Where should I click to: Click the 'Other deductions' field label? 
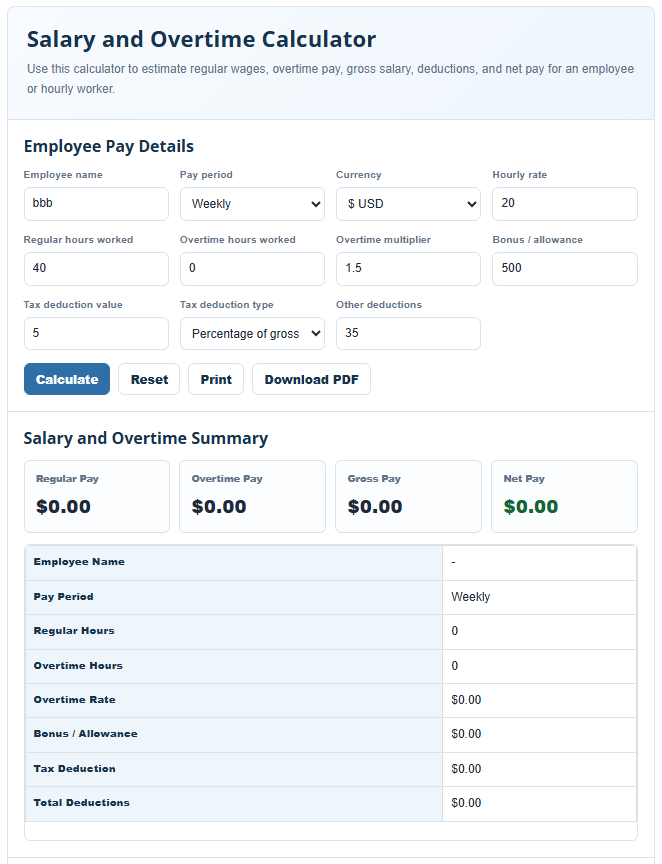379,305
